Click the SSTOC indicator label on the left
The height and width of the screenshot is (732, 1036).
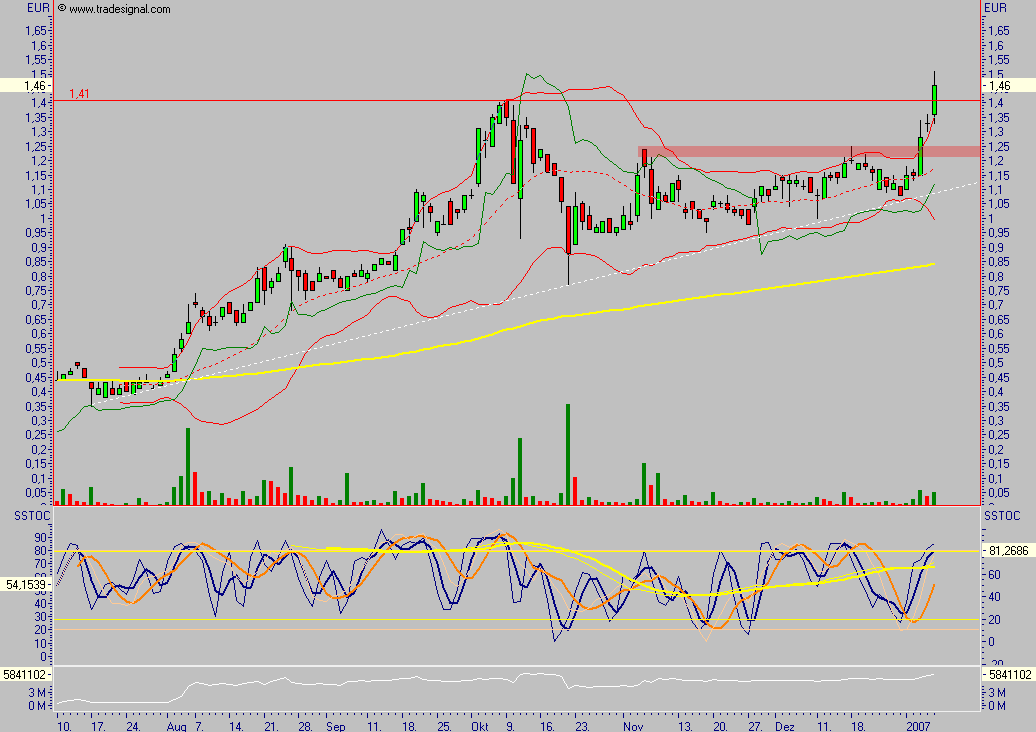32,516
